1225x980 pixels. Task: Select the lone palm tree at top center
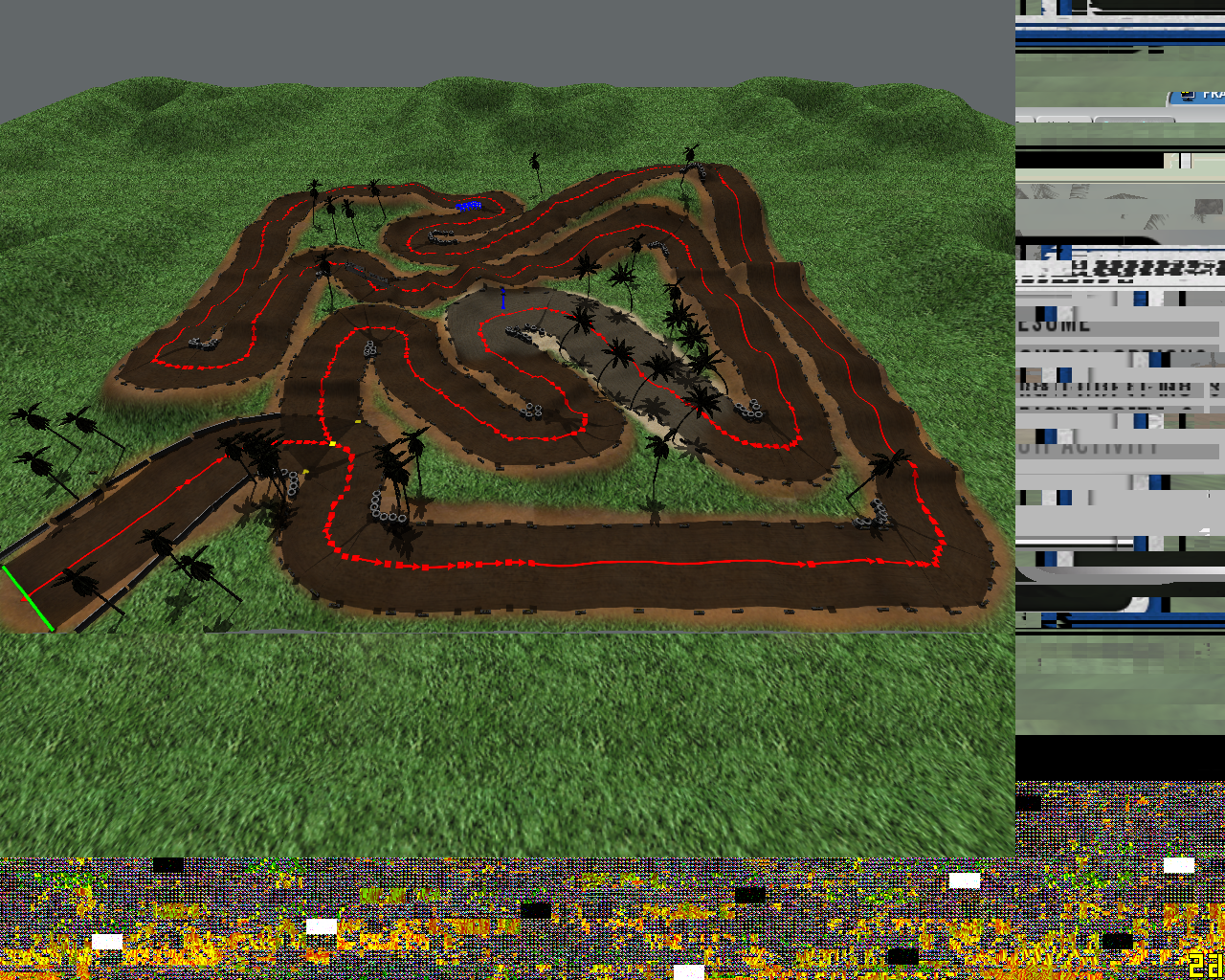534,172
